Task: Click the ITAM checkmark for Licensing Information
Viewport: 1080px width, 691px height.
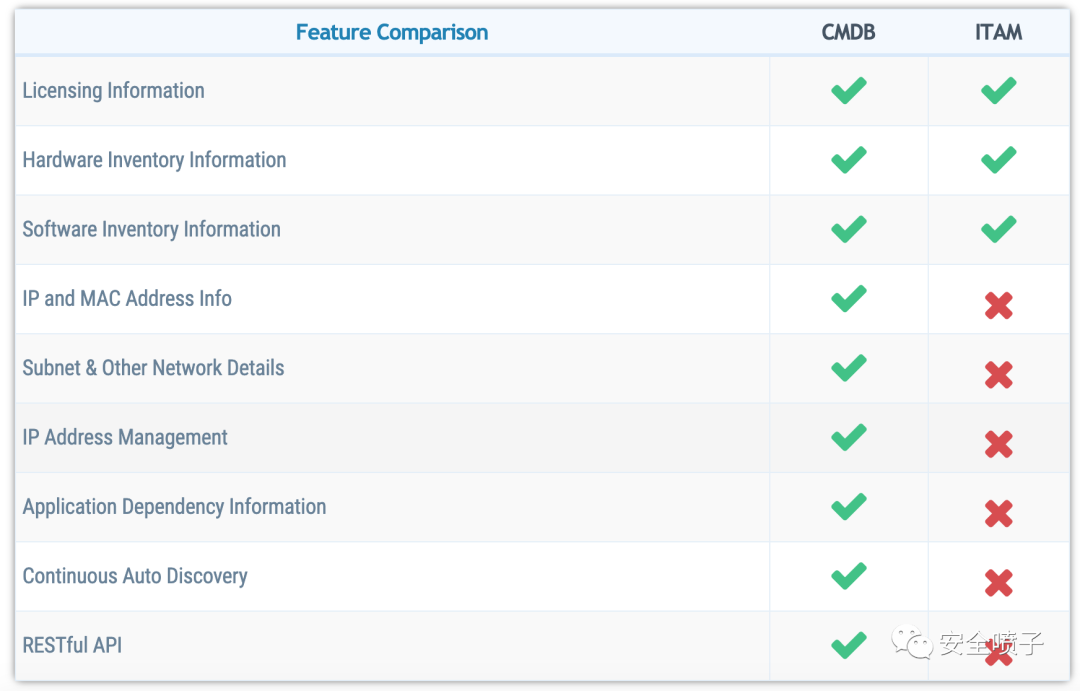Action: pos(998,91)
